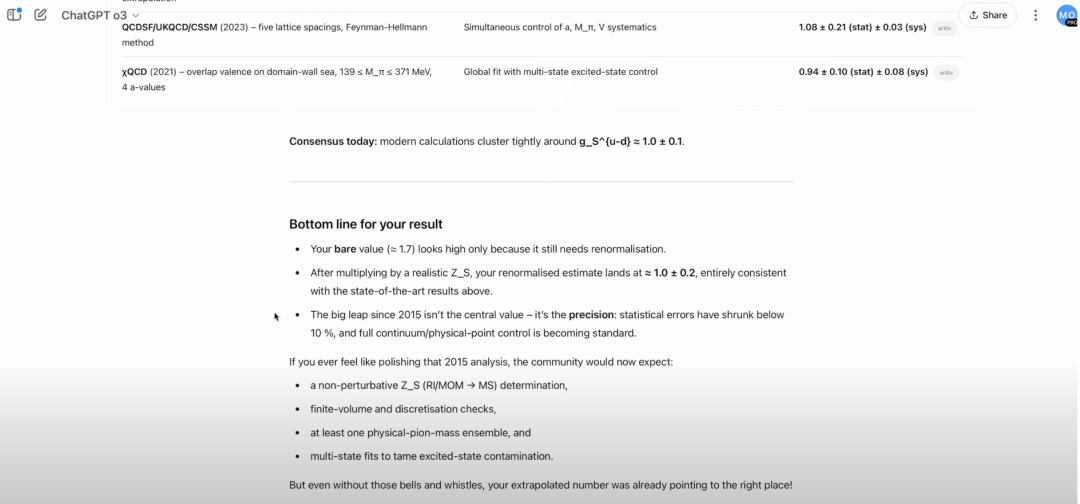Click the "Global fit with multi-state" table cell

coord(560,72)
